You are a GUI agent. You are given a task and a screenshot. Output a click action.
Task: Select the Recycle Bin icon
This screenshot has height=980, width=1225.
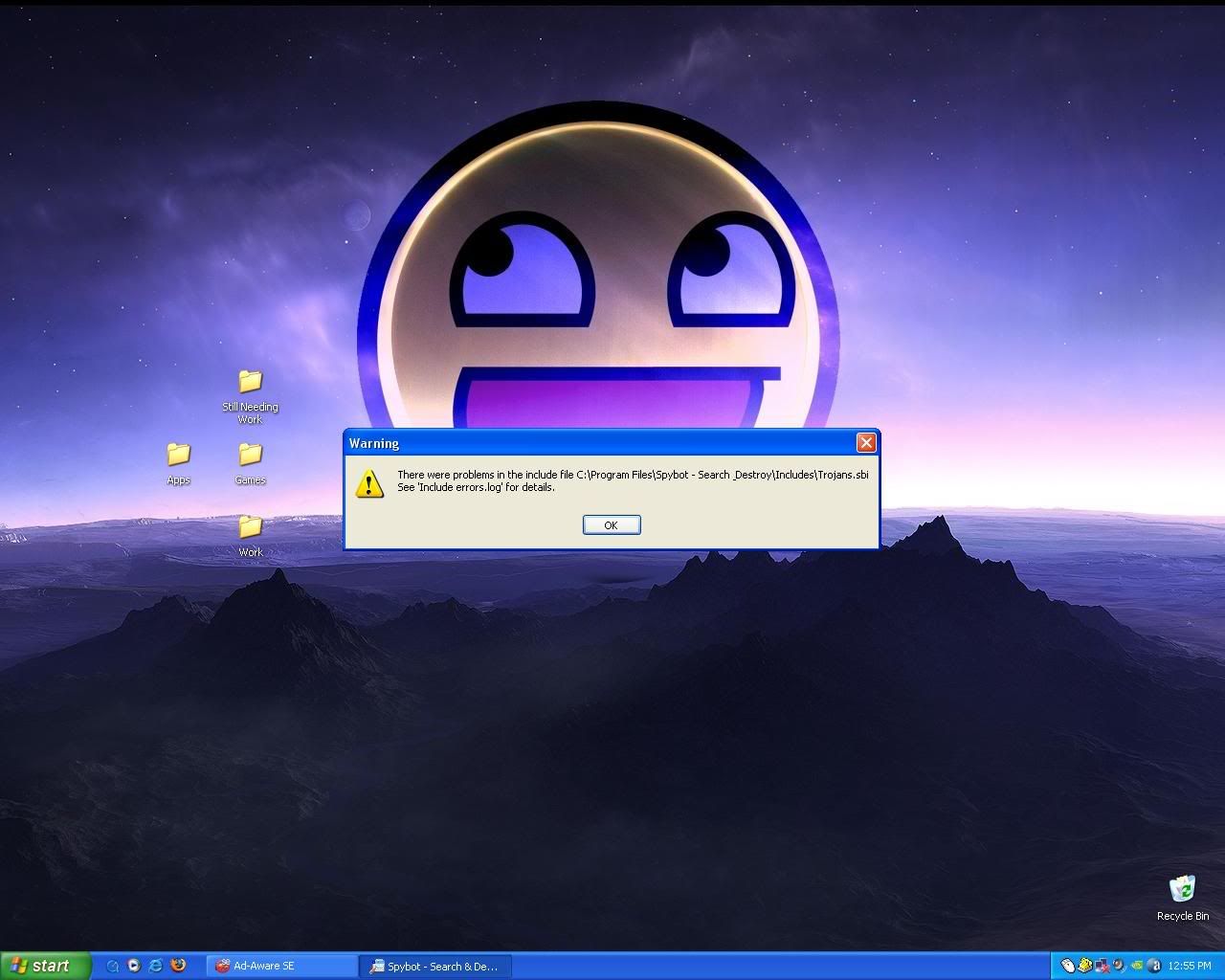point(1183,898)
